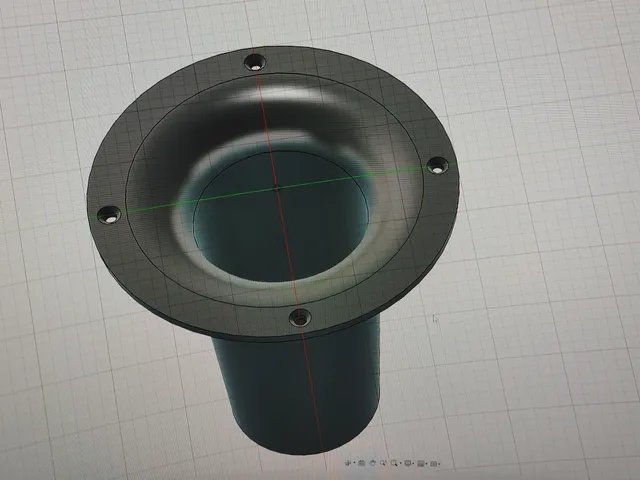
Task: Select the Zoom tool
Action: [383, 463]
